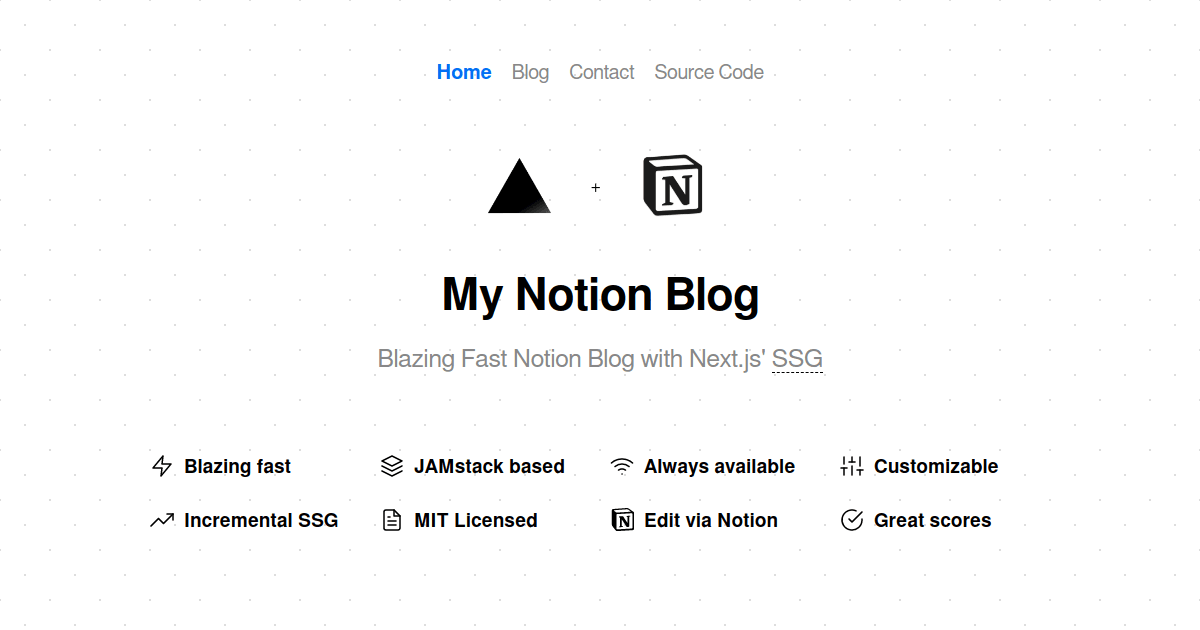Click the lightning bolt icon next to Blazing fast
This screenshot has height=630, width=1200.
coord(162,466)
